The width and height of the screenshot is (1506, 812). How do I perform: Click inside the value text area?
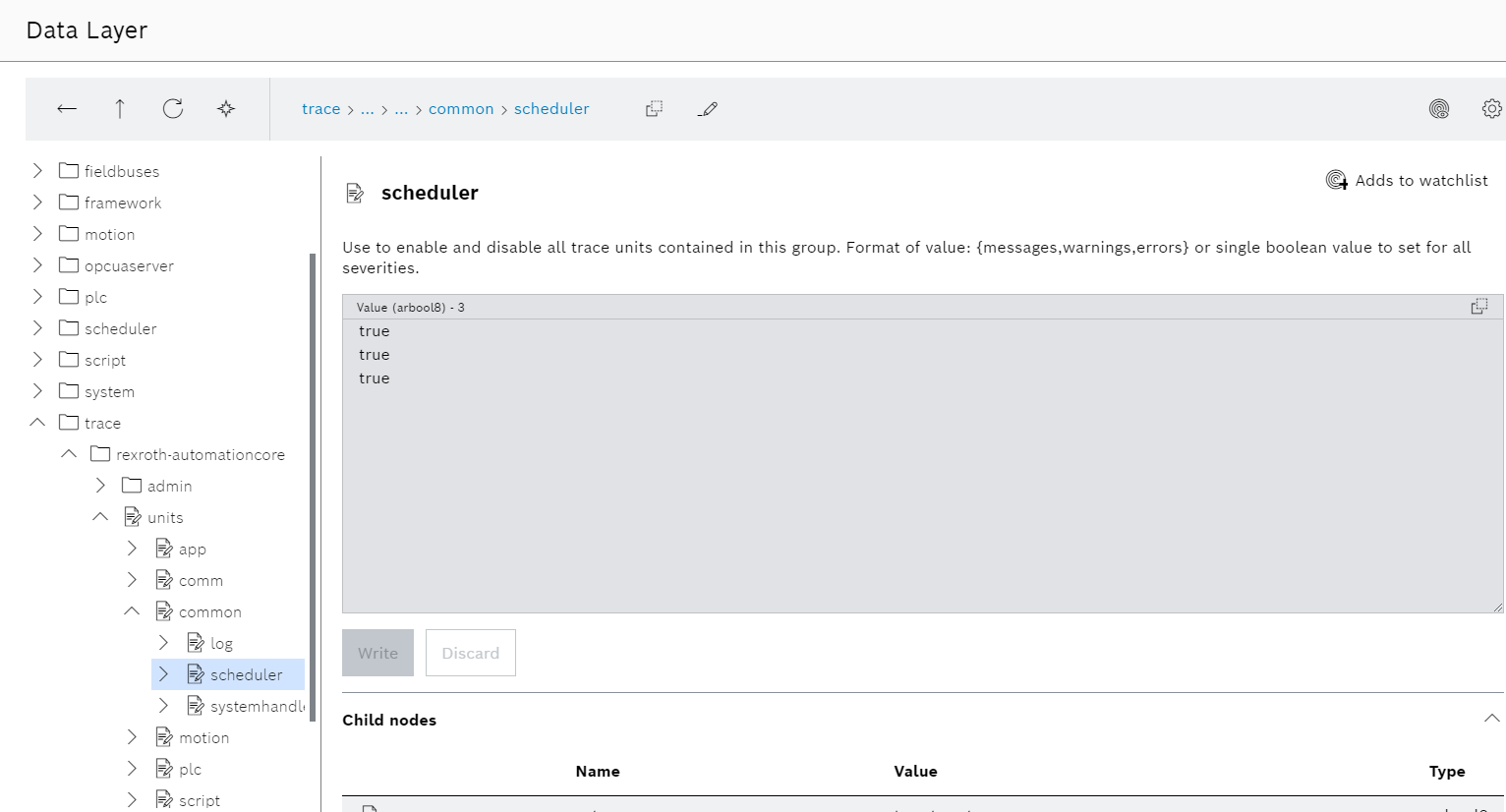[922, 472]
